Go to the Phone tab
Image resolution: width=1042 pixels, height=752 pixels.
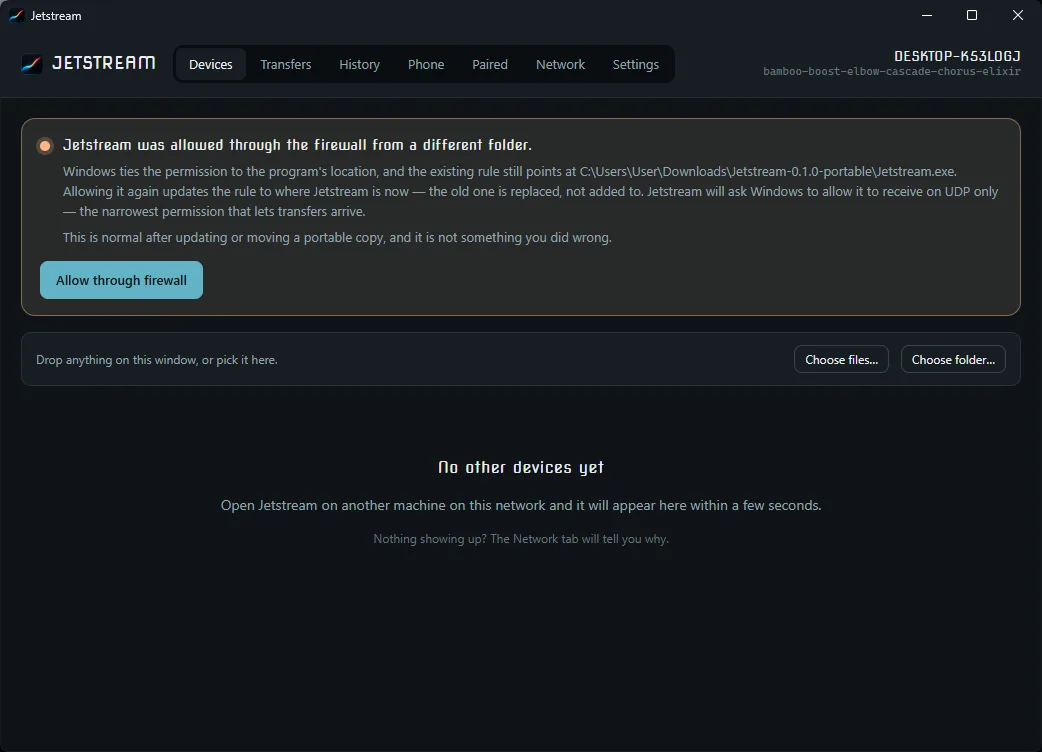[x=426, y=64]
